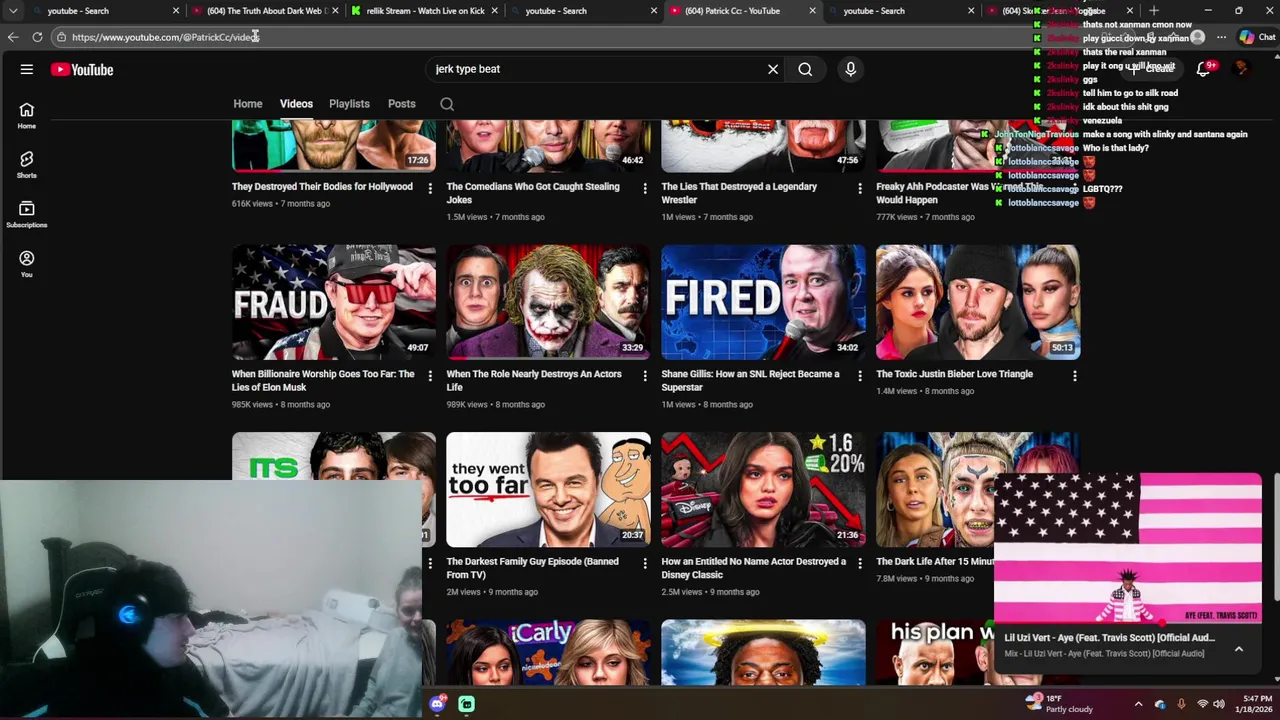The height and width of the screenshot is (720, 1280).
Task: Open 'The Comedians Who Got Caught Stealing' title
Action: point(533,193)
